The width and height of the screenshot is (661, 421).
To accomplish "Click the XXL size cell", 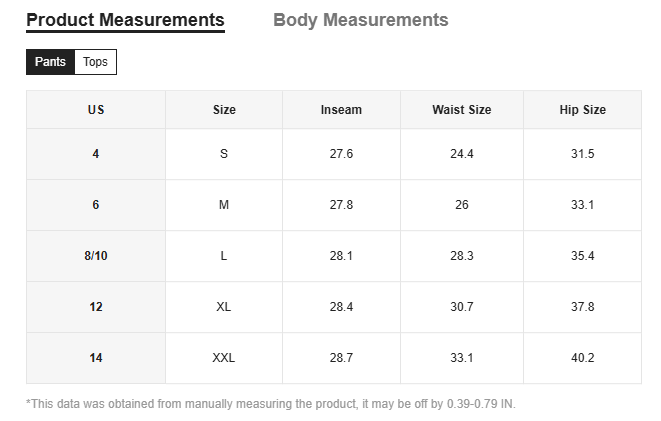I will 224,358.
